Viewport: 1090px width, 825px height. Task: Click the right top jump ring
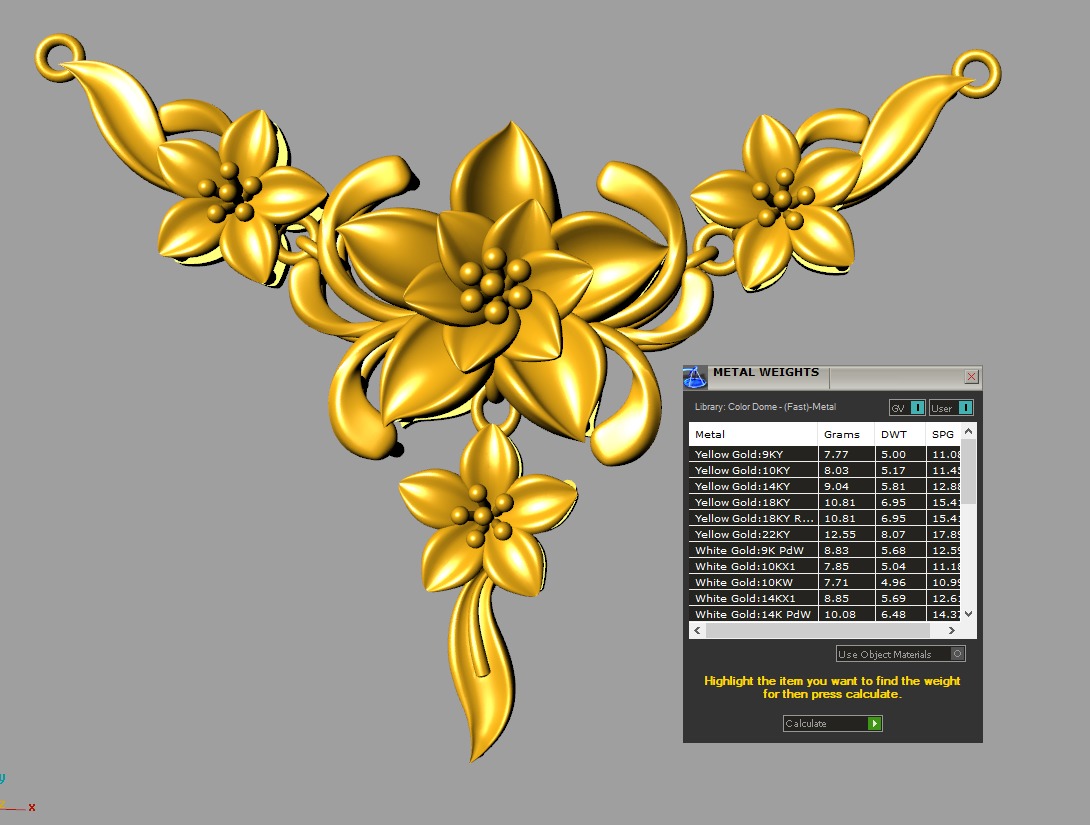pyautogui.click(x=977, y=72)
